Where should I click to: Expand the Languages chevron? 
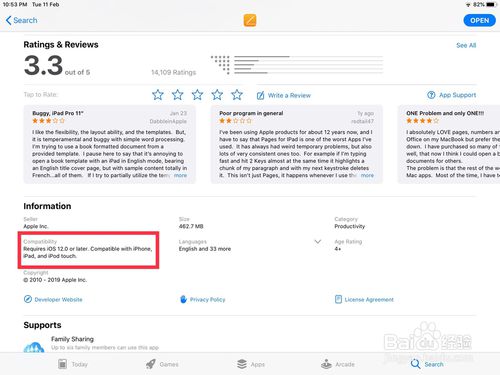pyautogui.click(x=318, y=242)
